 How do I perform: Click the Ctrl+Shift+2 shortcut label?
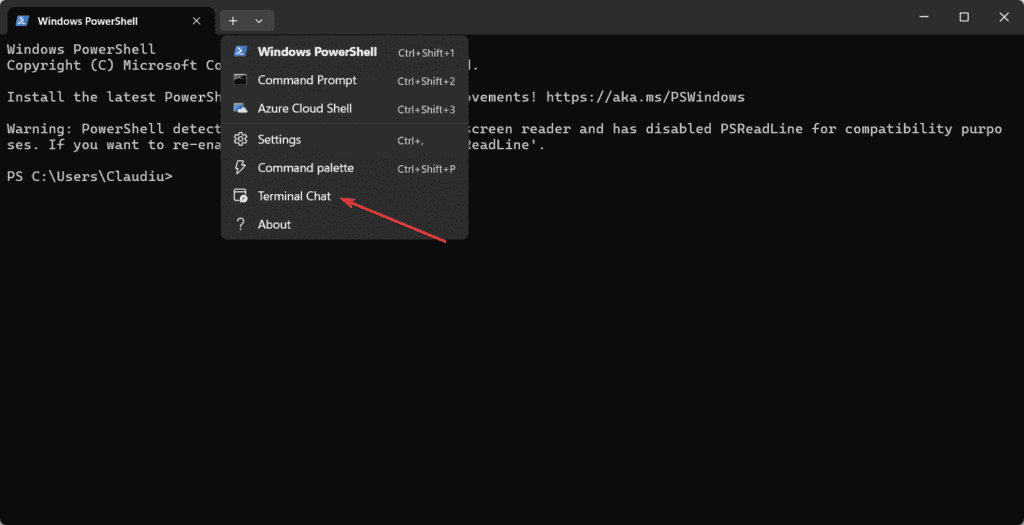[426, 81]
